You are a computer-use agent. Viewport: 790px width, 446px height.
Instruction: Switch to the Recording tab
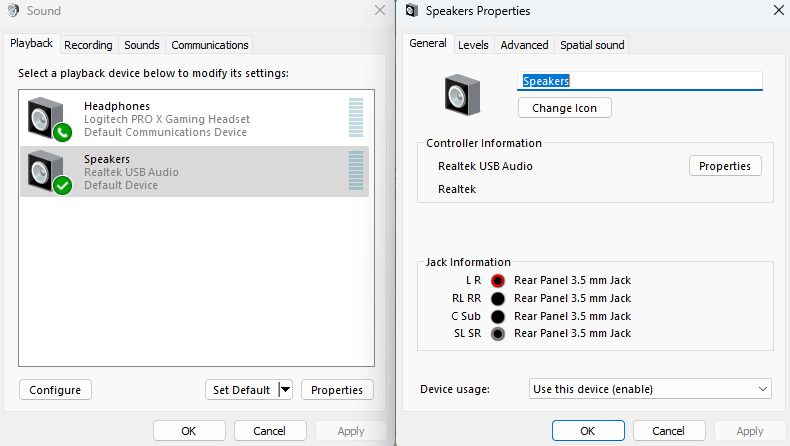pos(88,45)
